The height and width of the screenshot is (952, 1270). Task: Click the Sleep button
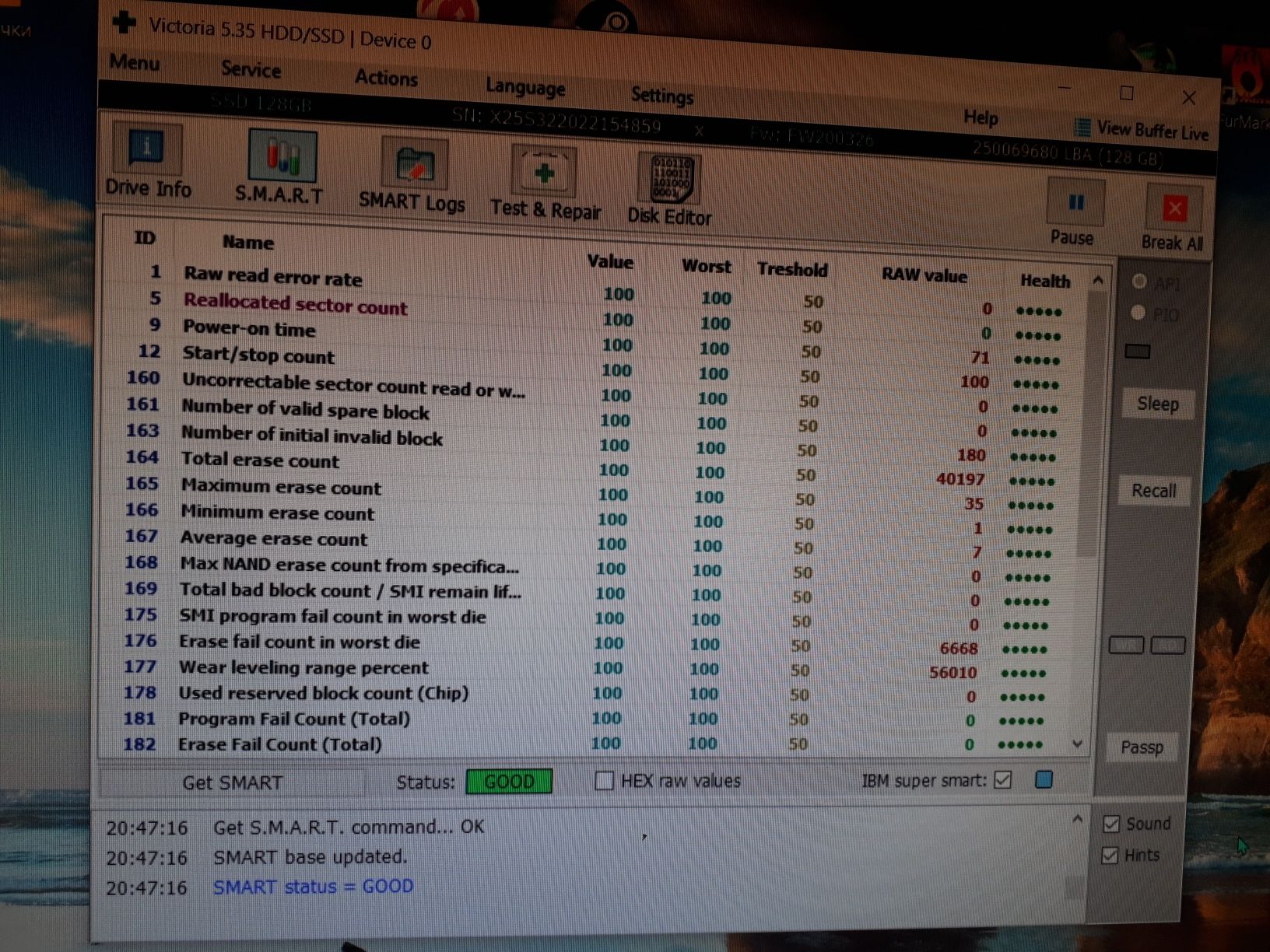click(1158, 404)
